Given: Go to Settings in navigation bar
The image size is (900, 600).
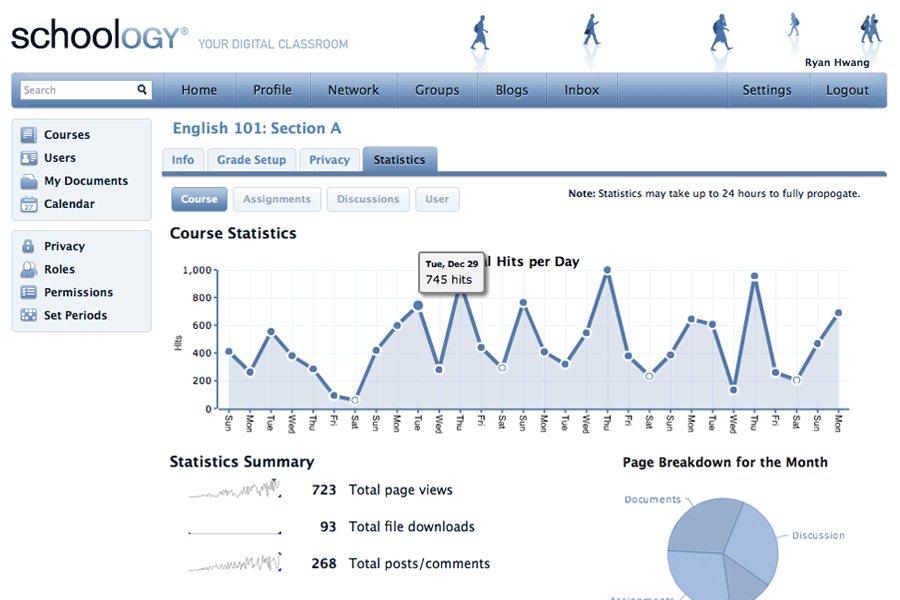Looking at the screenshot, I should coord(766,90).
